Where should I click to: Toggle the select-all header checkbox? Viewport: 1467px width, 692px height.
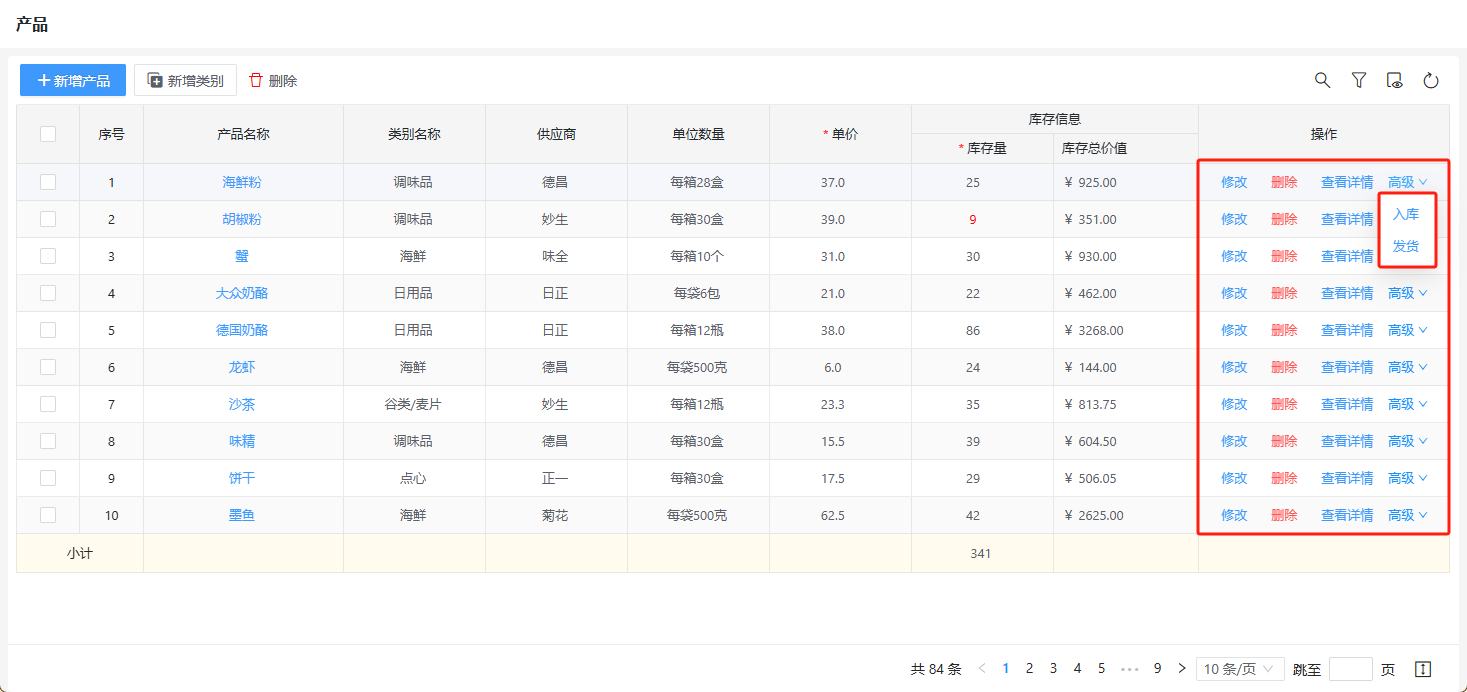[x=48, y=134]
